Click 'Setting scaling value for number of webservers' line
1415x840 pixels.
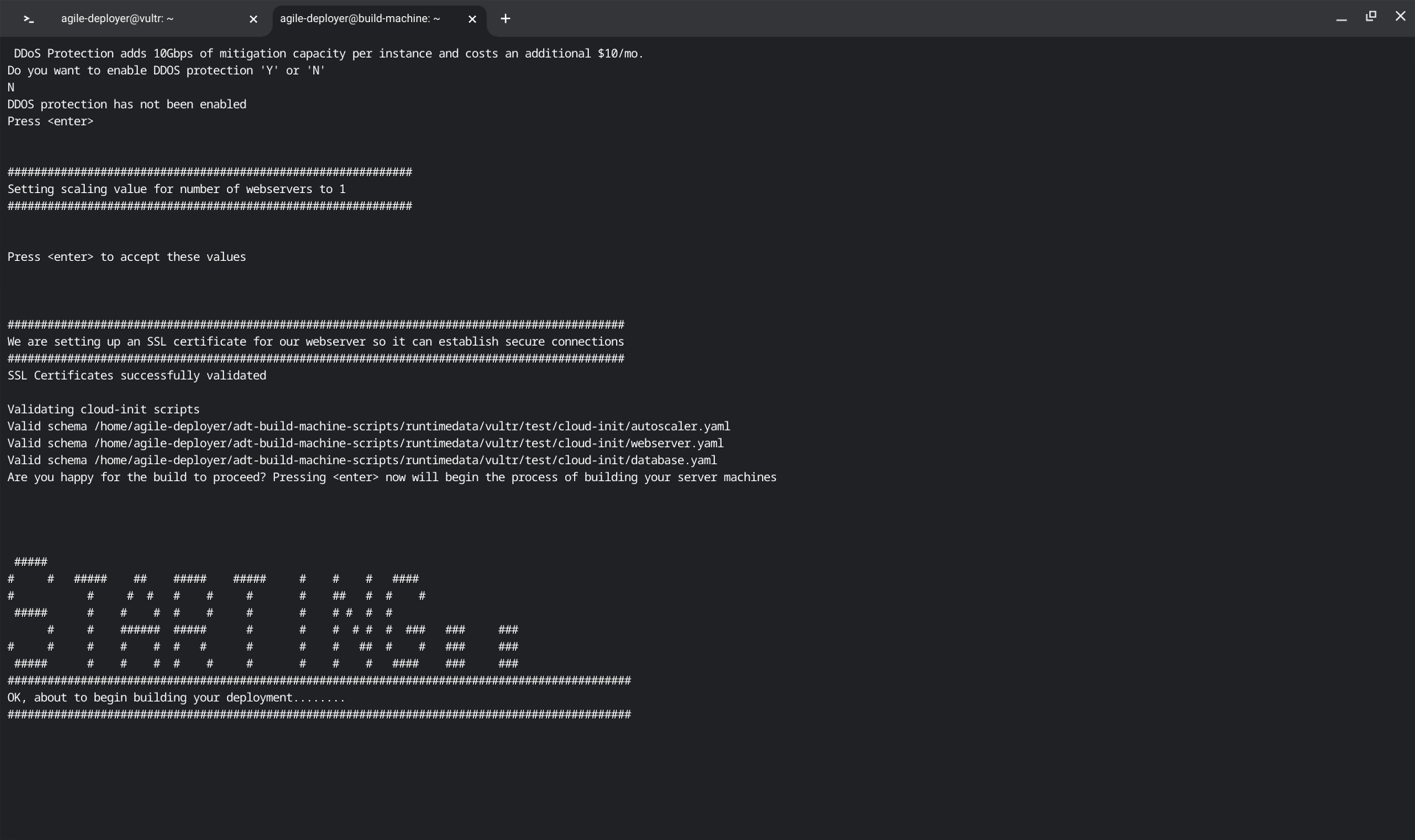176,189
